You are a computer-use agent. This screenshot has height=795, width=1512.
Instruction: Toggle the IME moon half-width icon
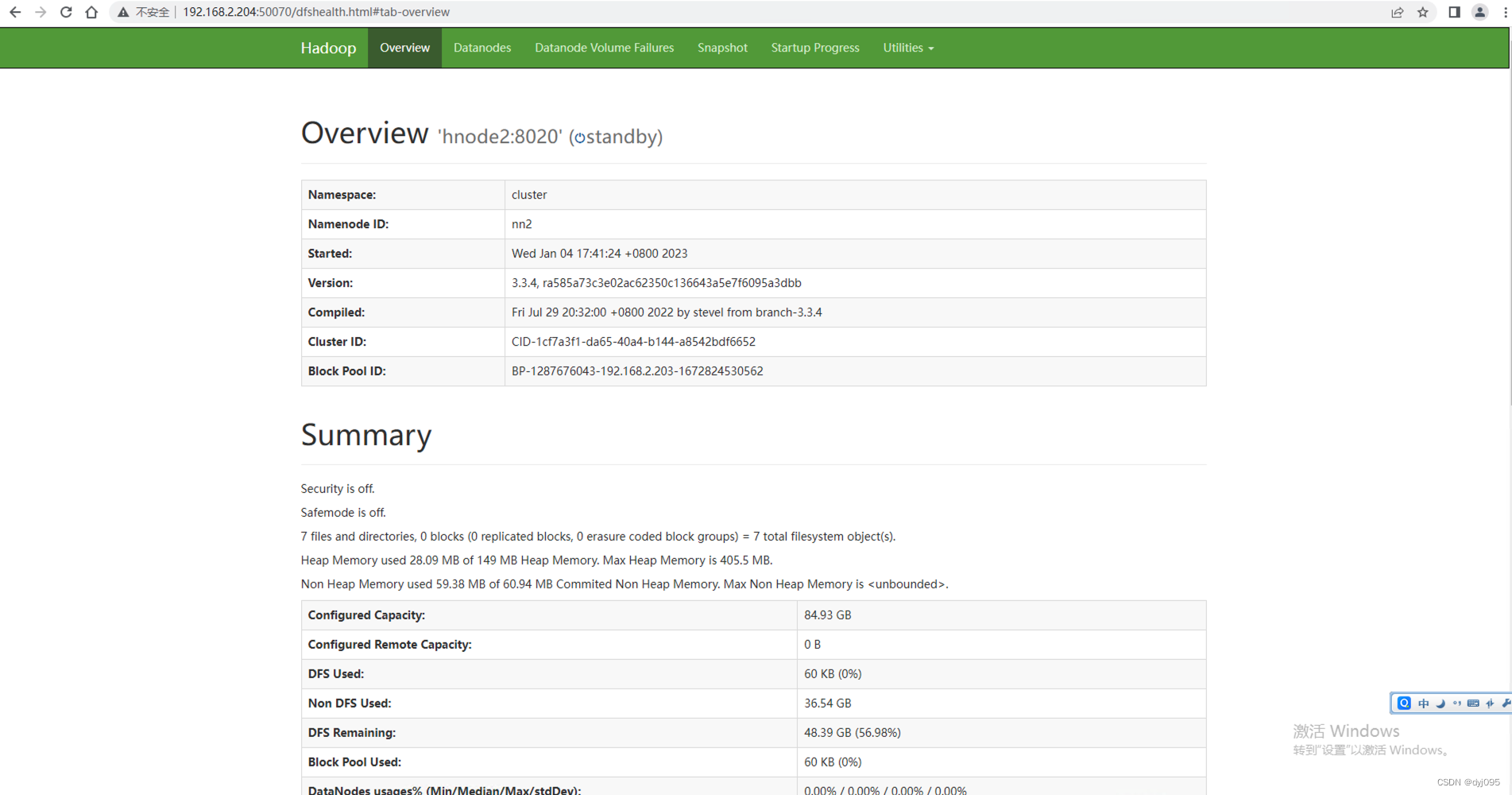[1440, 703]
